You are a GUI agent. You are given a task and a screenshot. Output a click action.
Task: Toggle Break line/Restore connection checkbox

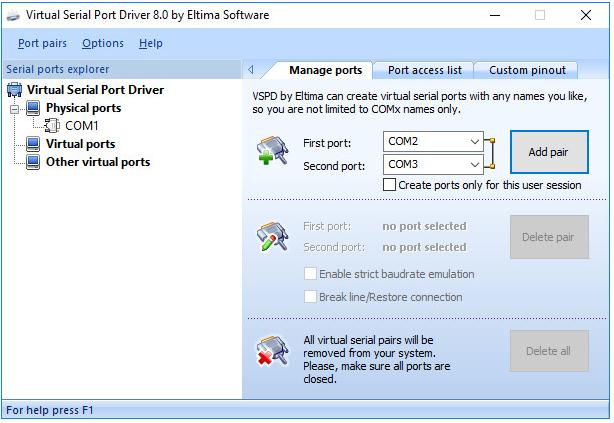coord(310,297)
